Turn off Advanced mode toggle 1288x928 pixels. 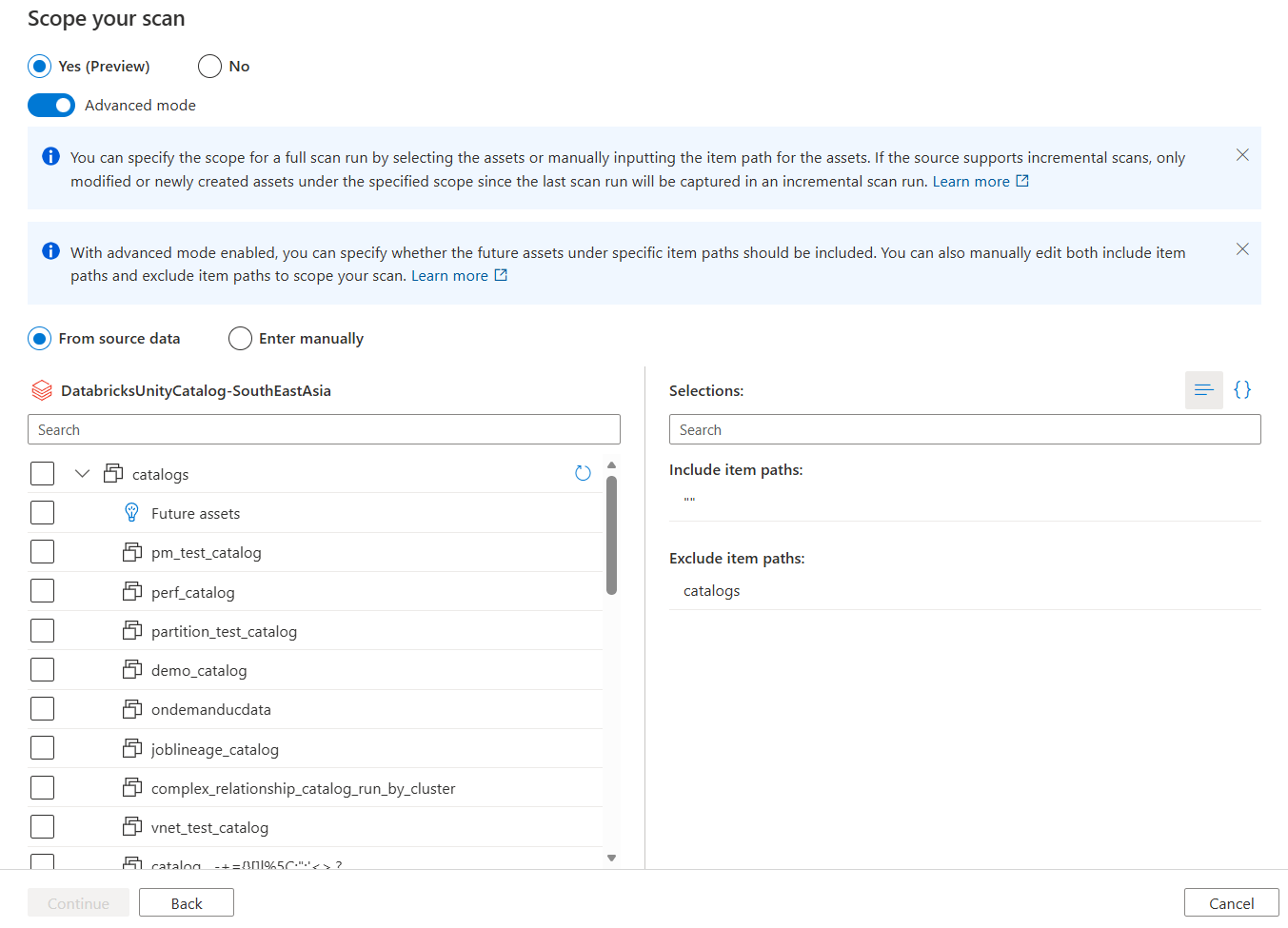click(x=51, y=106)
